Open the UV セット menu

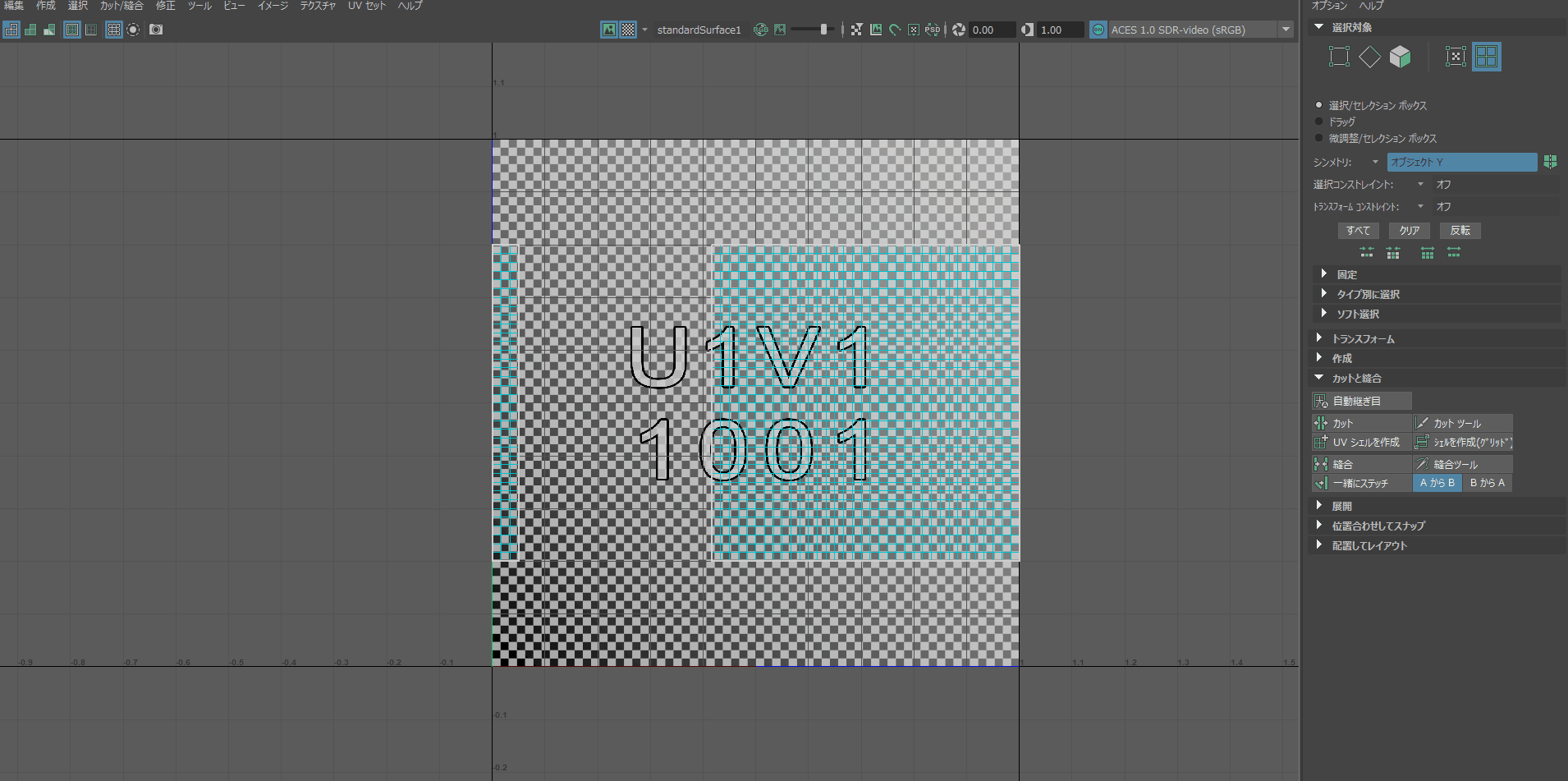[x=366, y=6]
